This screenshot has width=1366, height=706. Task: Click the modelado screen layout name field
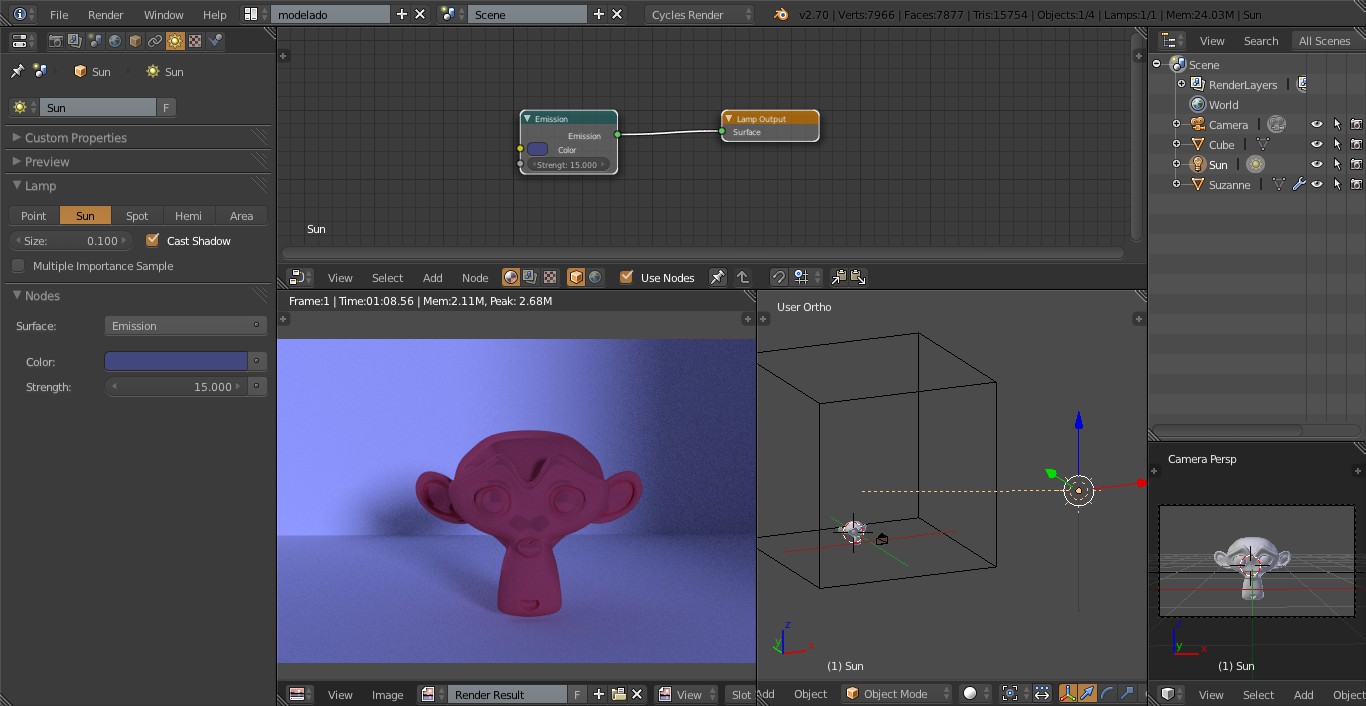(331, 14)
